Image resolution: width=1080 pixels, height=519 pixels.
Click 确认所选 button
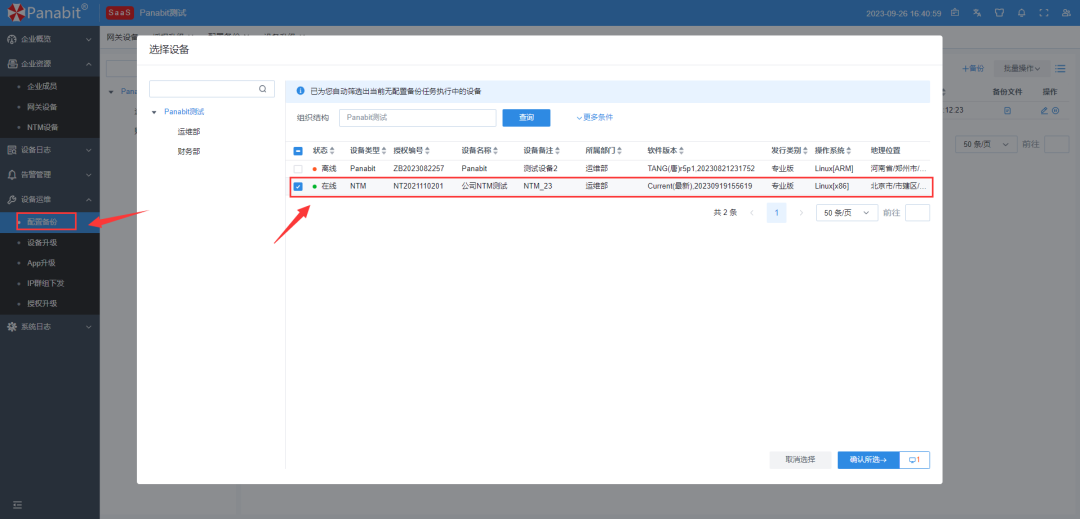click(869, 460)
